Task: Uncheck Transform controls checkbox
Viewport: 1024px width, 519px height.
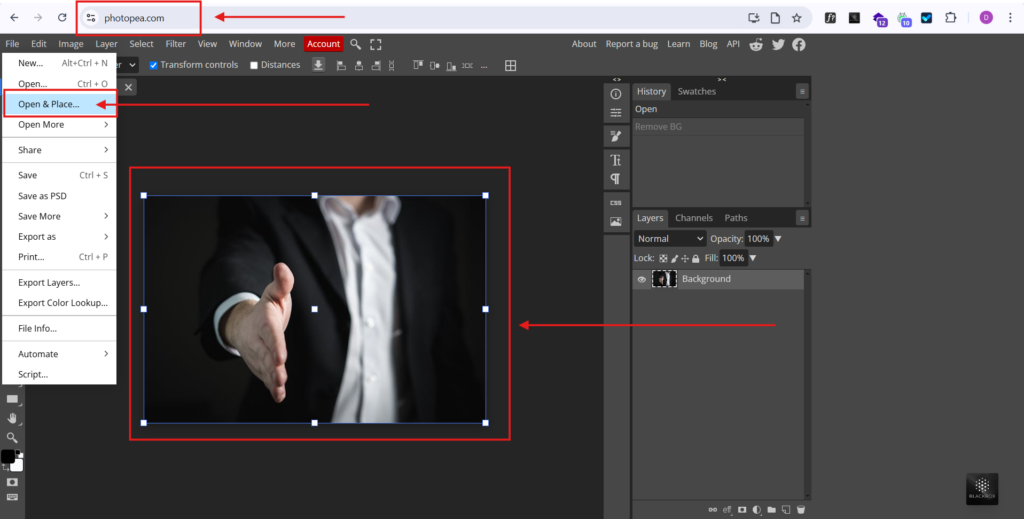Action: [x=153, y=65]
